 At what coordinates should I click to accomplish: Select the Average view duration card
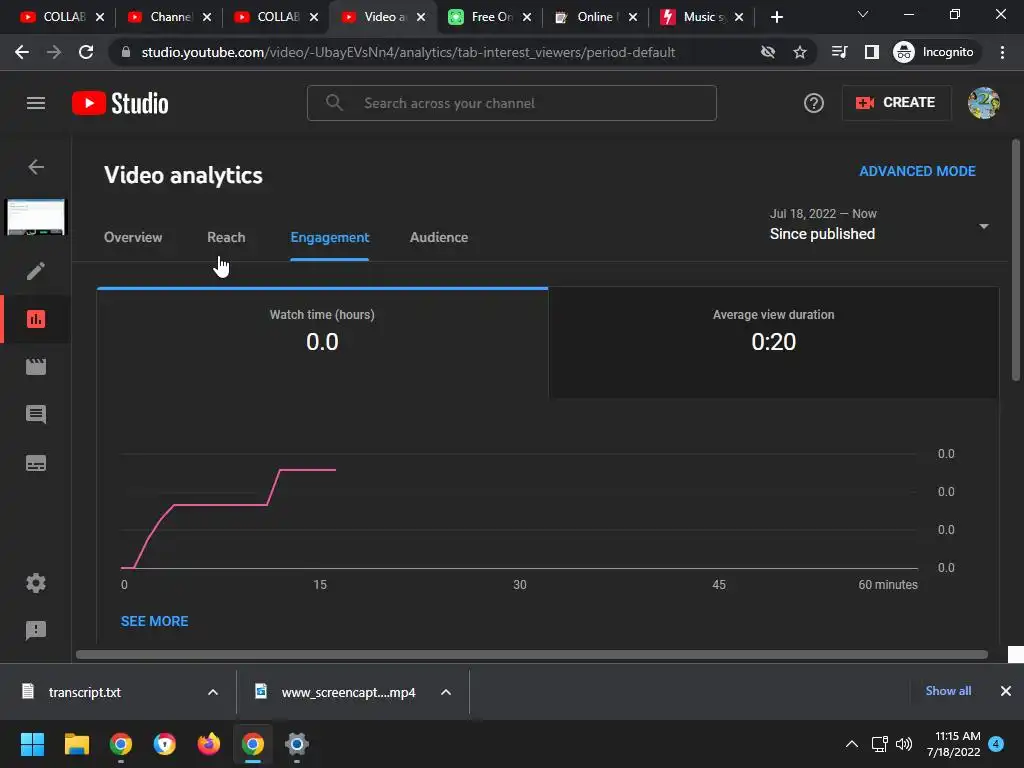pos(774,342)
